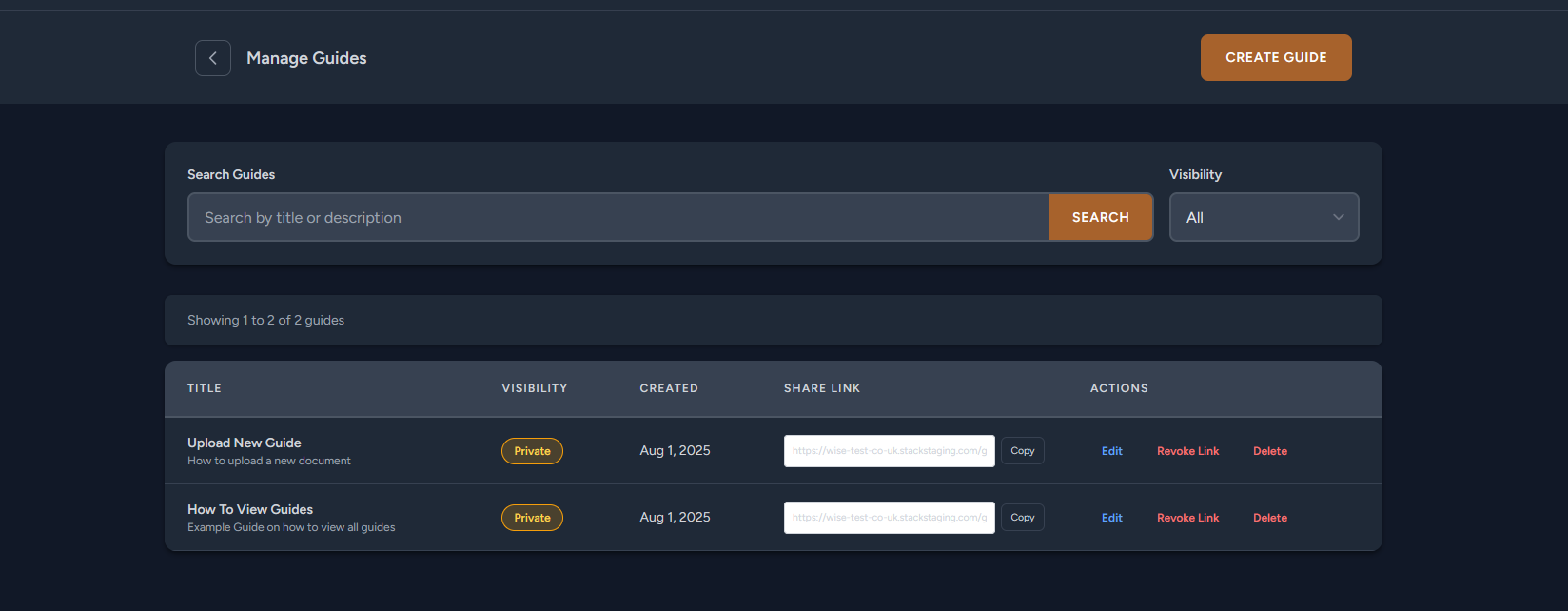
Task: Open the Upload New Guide title
Action: click(x=245, y=443)
